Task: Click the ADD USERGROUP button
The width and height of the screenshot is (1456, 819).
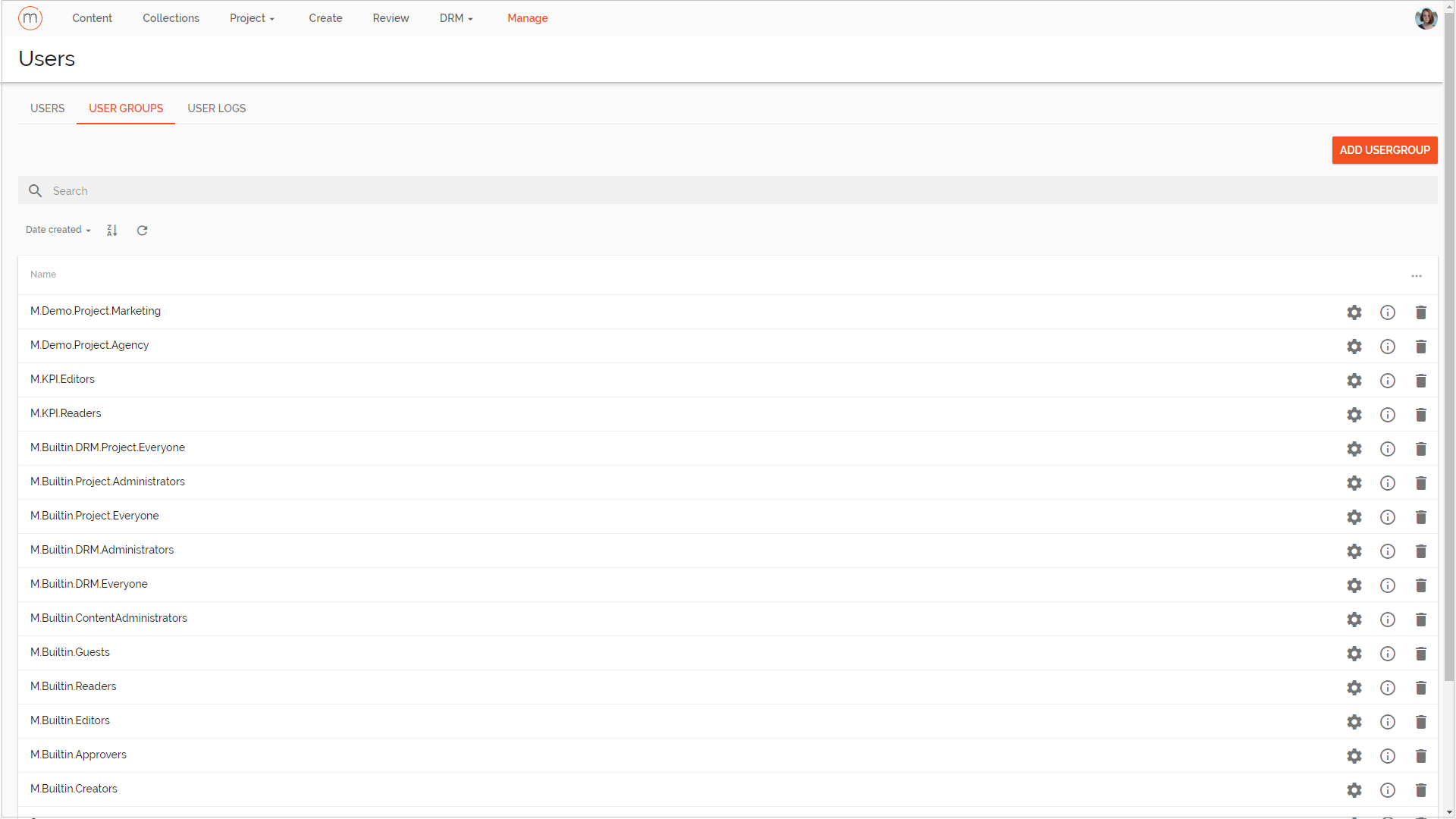Action: coord(1384,150)
